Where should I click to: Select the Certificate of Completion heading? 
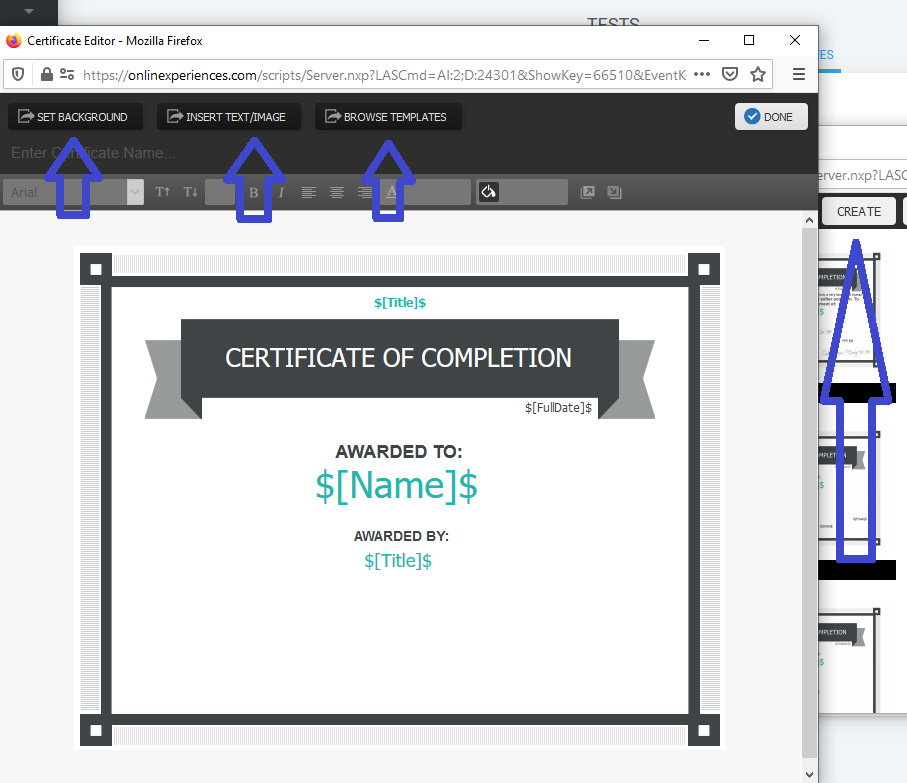tap(399, 358)
